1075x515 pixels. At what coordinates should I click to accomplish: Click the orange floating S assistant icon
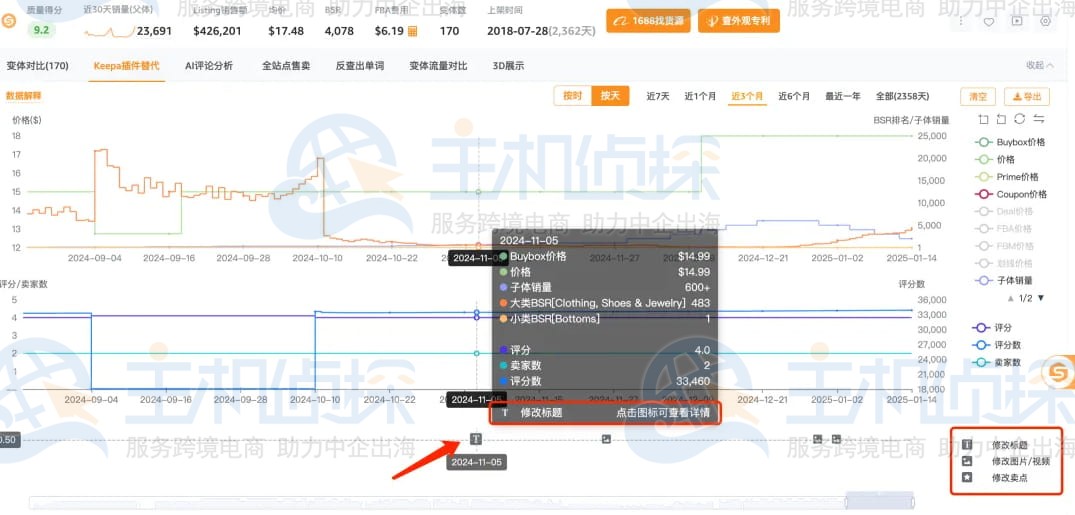pos(1056,375)
